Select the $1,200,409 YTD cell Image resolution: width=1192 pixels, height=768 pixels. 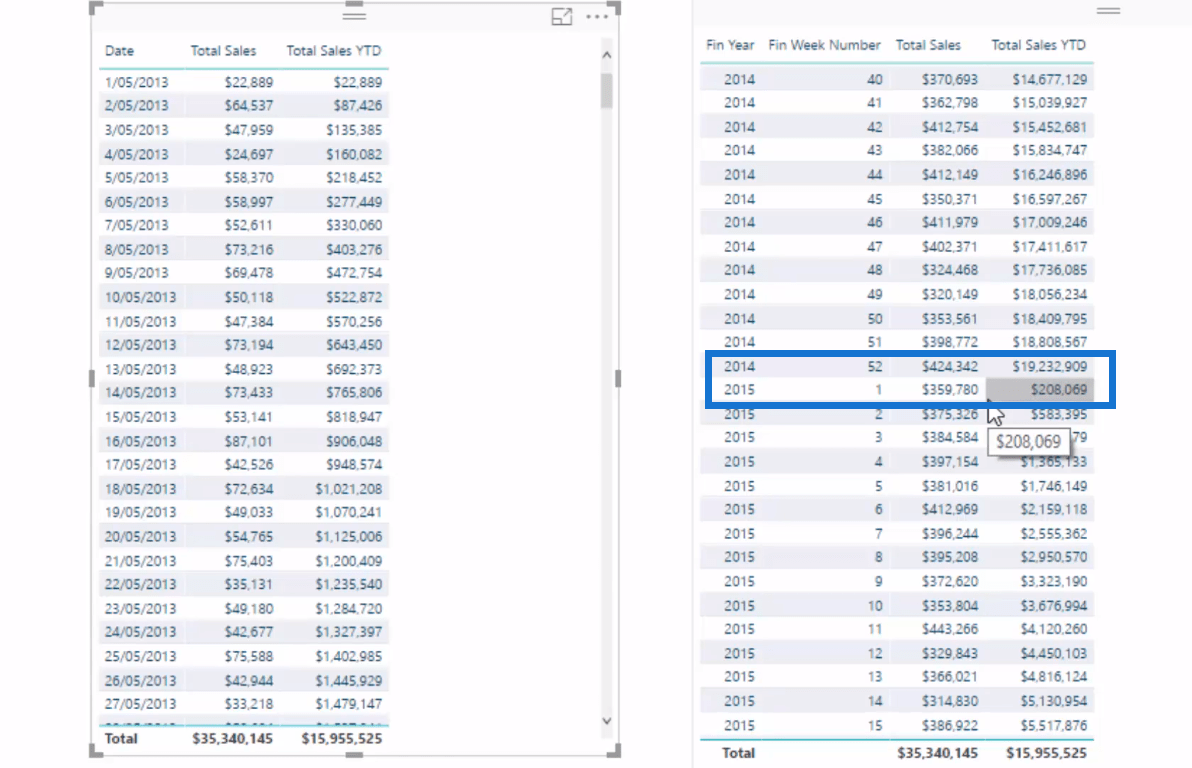349,561
